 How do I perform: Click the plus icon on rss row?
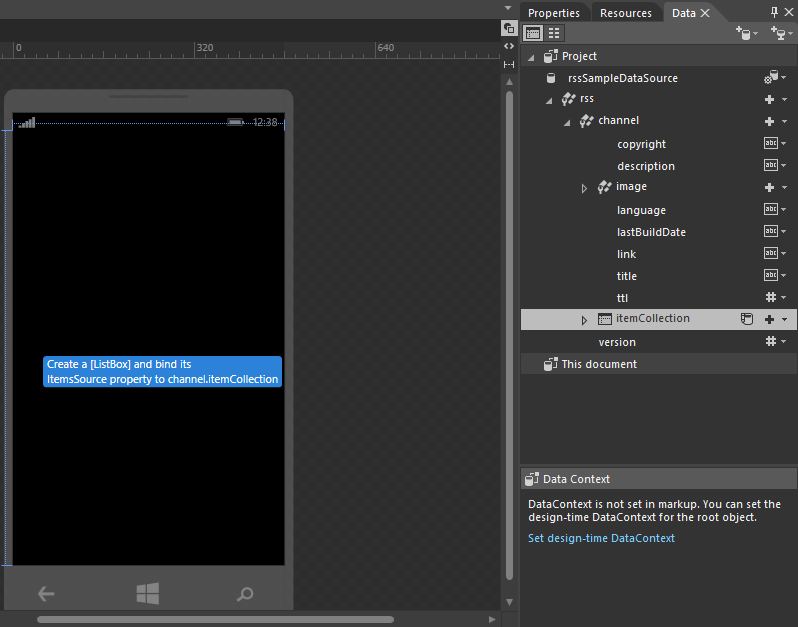(770, 99)
